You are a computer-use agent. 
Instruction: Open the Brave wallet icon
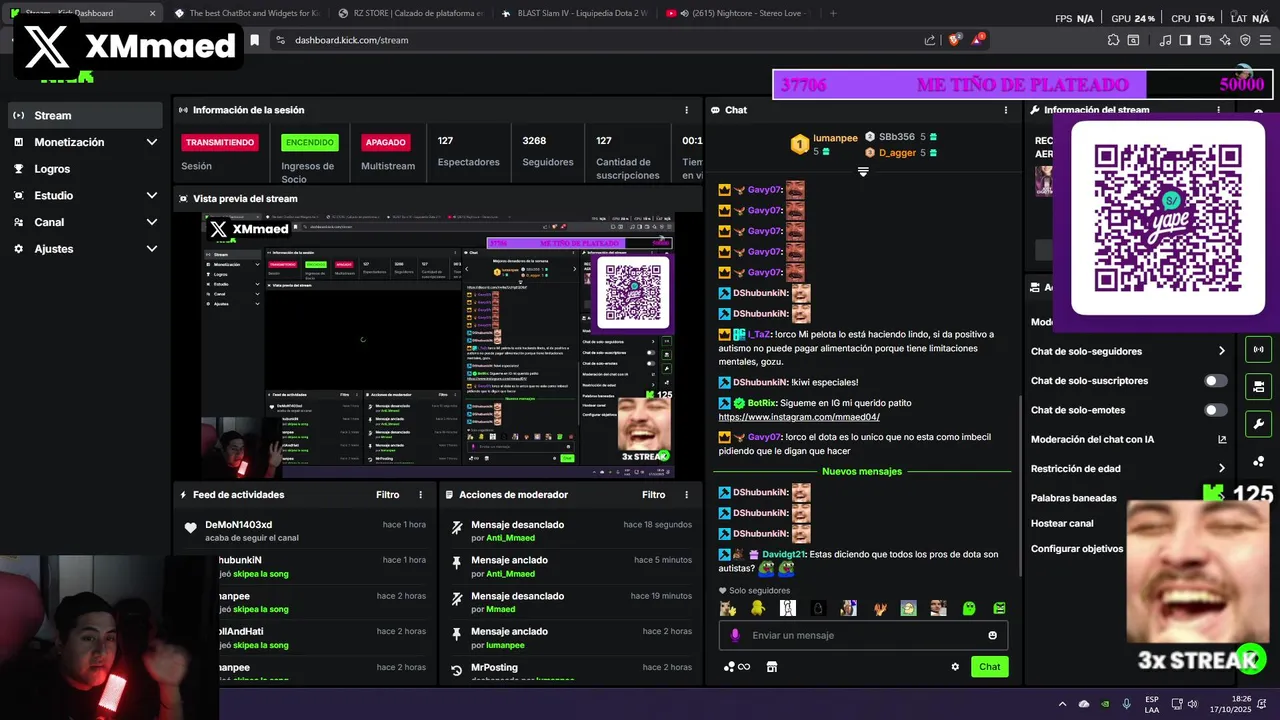tap(1205, 40)
